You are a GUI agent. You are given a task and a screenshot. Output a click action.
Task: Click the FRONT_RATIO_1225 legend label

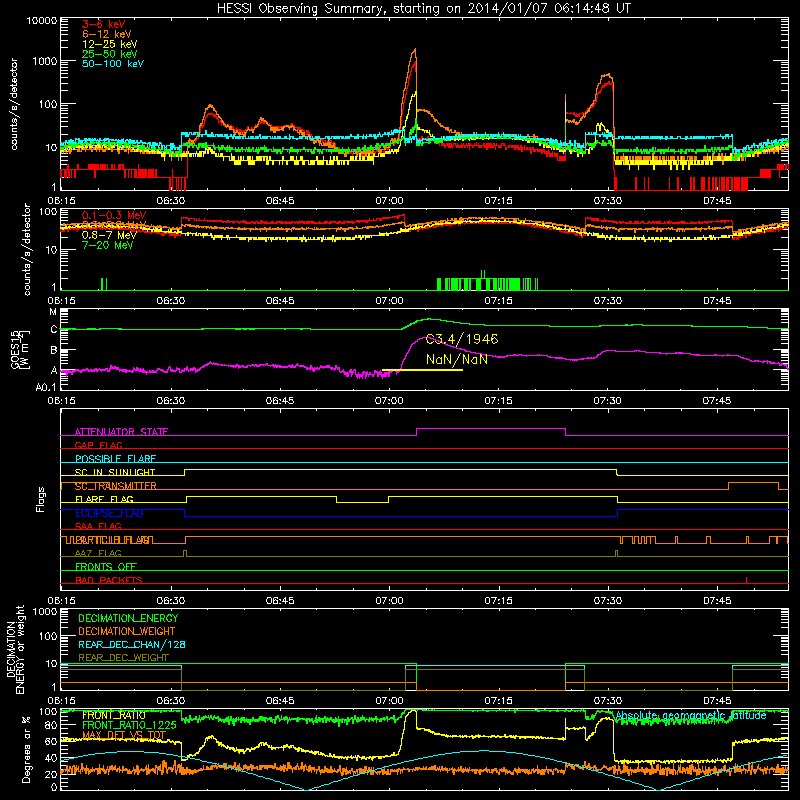[129, 725]
